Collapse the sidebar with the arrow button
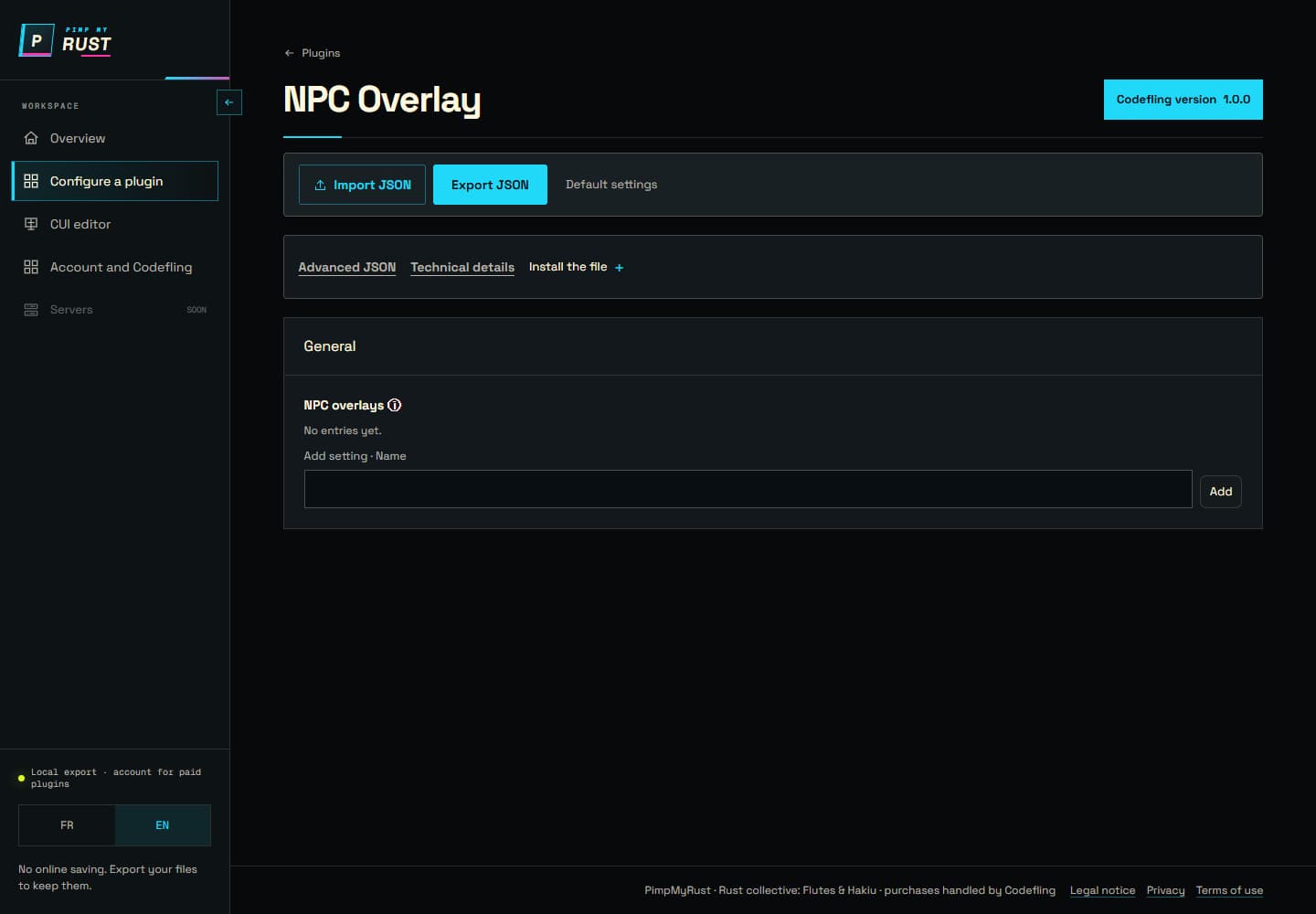1316x914 pixels. (x=228, y=102)
